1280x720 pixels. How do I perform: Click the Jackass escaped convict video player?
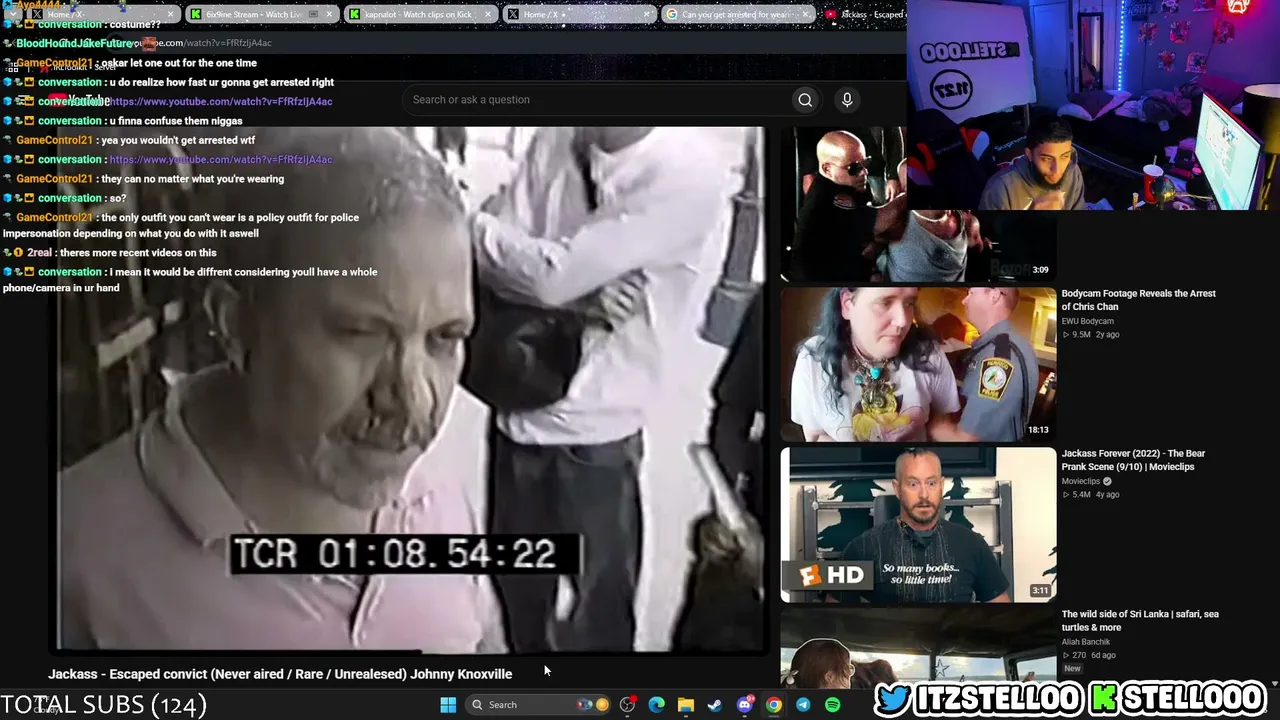click(x=411, y=390)
